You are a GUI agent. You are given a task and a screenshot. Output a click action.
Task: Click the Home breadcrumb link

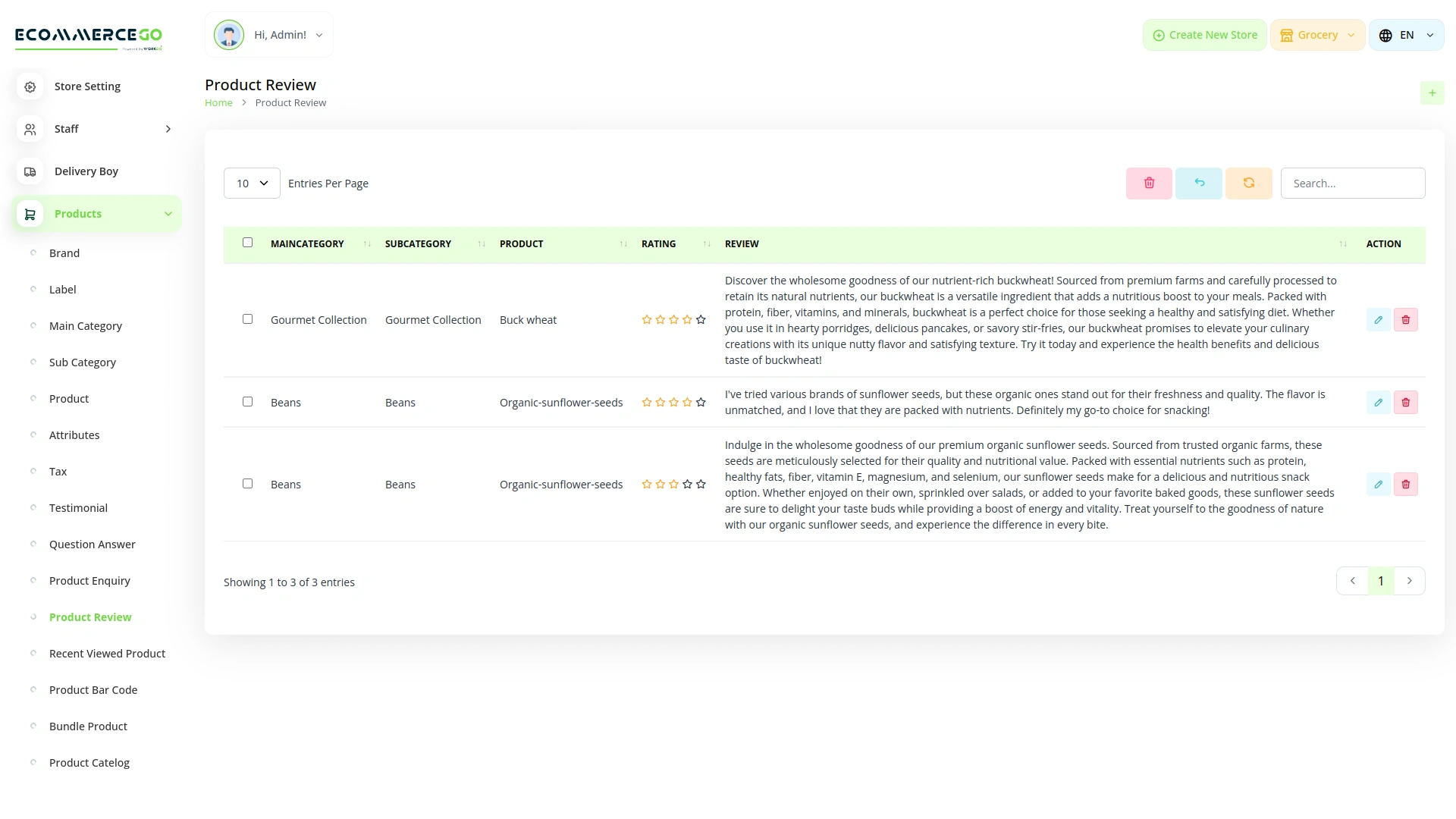coord(218,103)
